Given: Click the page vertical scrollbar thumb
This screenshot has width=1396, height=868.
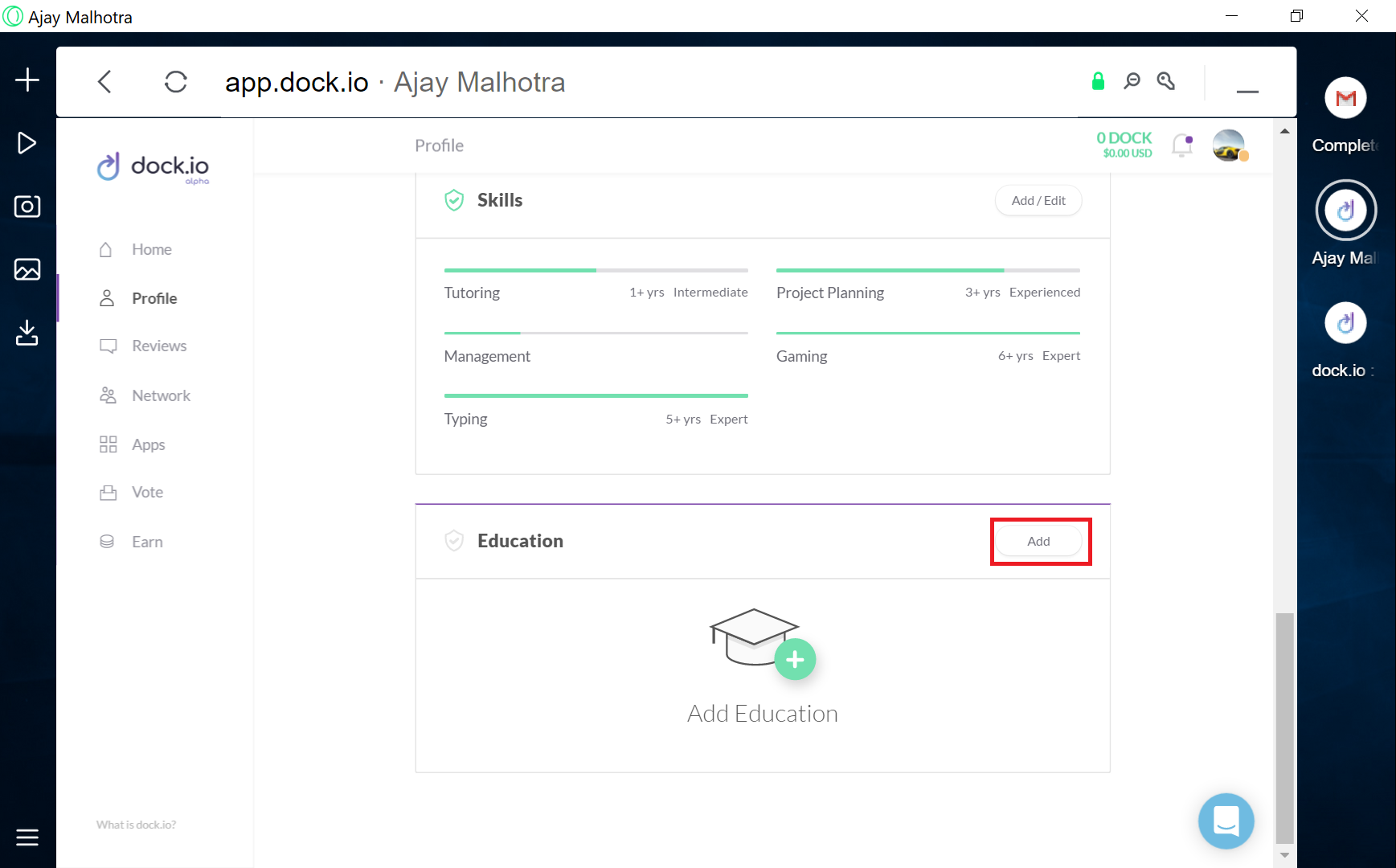Looking at the screenshot, I should 1284,727.
